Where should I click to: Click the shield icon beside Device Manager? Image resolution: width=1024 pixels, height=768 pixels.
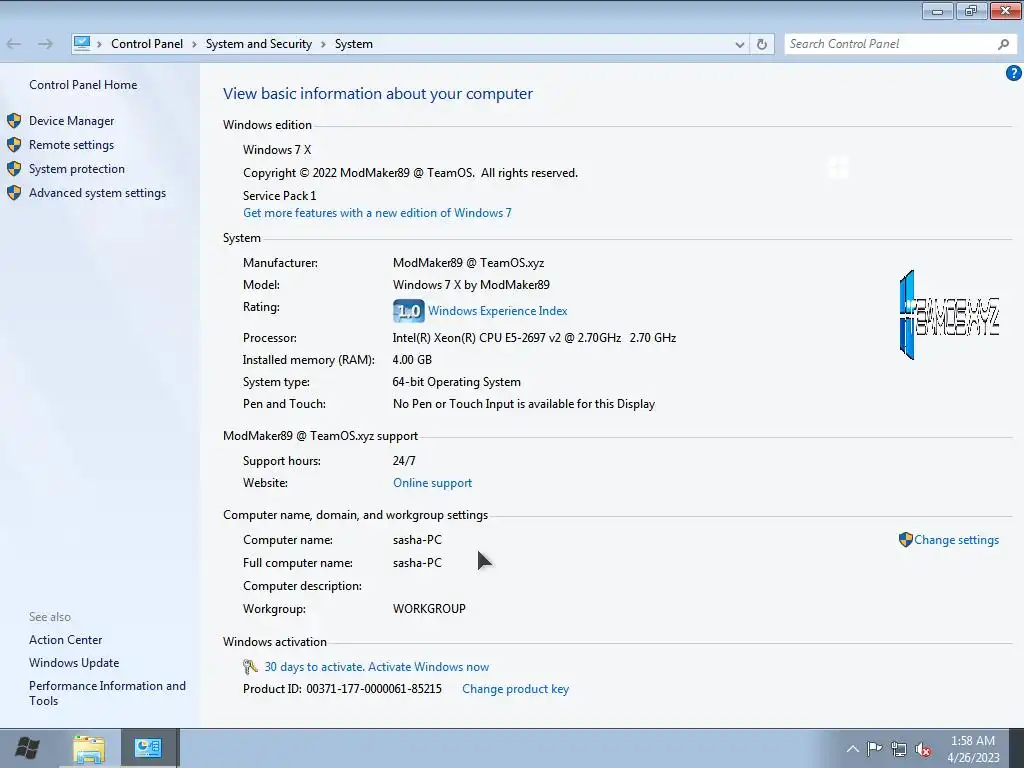[14, 121]
